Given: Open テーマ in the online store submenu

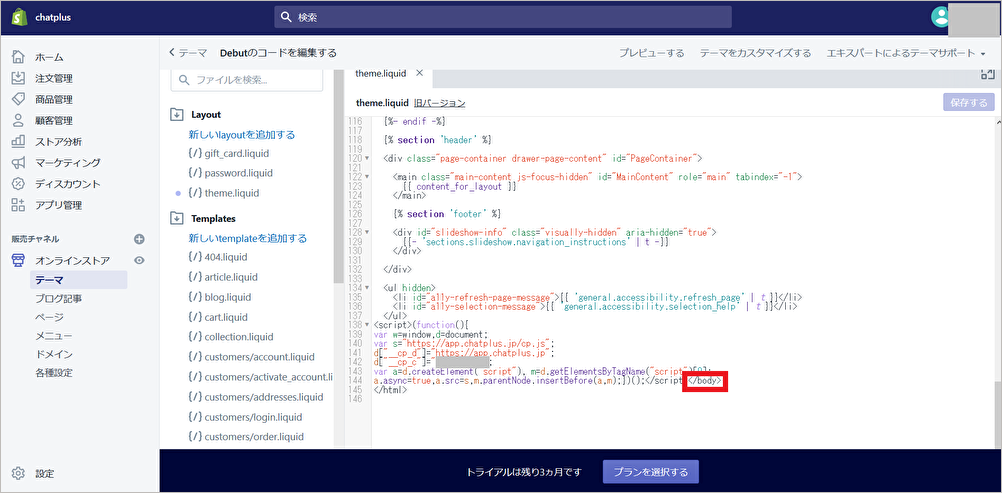Looking at the screenshot, I should coord(78,280).
